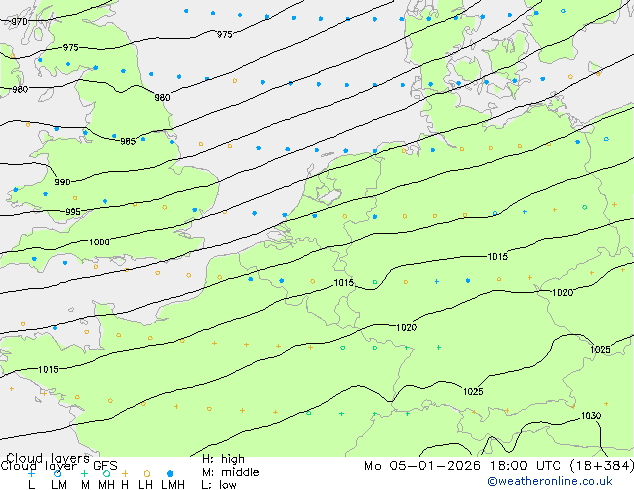
Task: Click the 'H: high' legend text
Action: [x=223, y=459]
